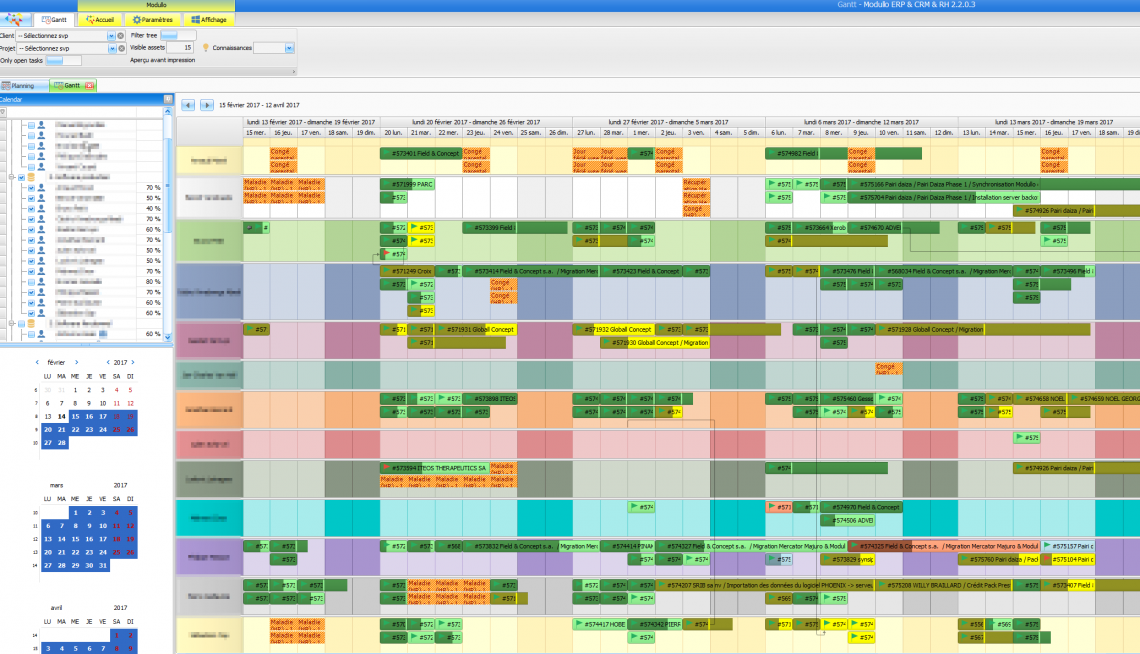Screen dimensions: 1140x654
Task: Clear the Client selection using its X icon
Action: tap(120, 35)
